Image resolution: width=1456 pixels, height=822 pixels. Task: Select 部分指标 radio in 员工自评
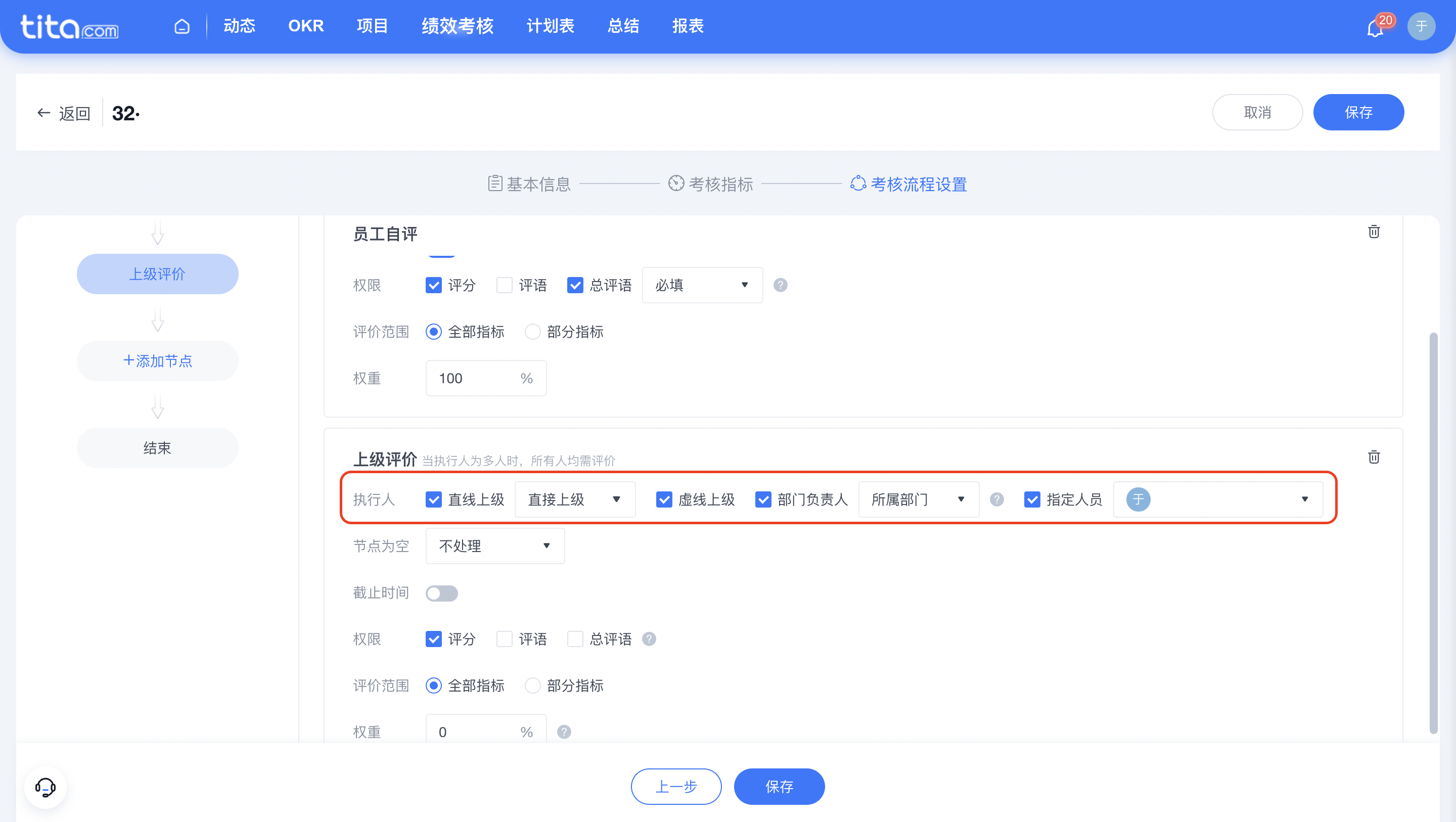pos(532,332)
